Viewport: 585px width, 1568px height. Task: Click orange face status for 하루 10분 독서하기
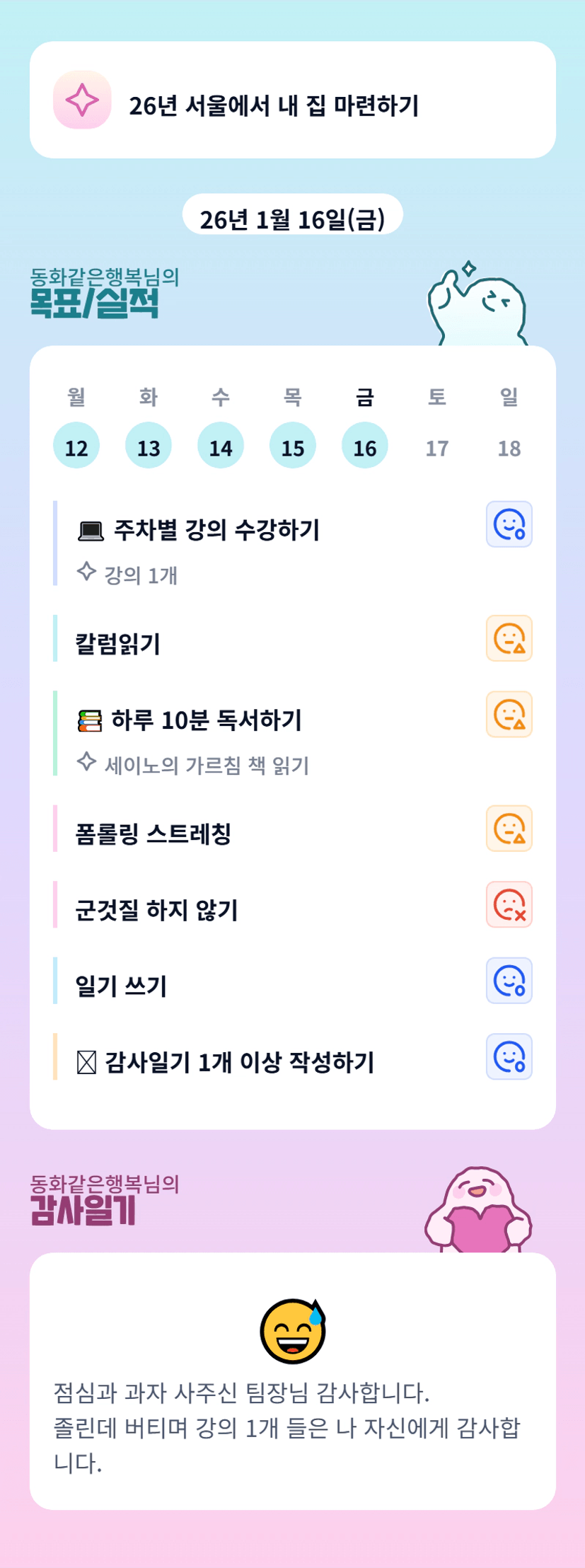click(509, 714)
